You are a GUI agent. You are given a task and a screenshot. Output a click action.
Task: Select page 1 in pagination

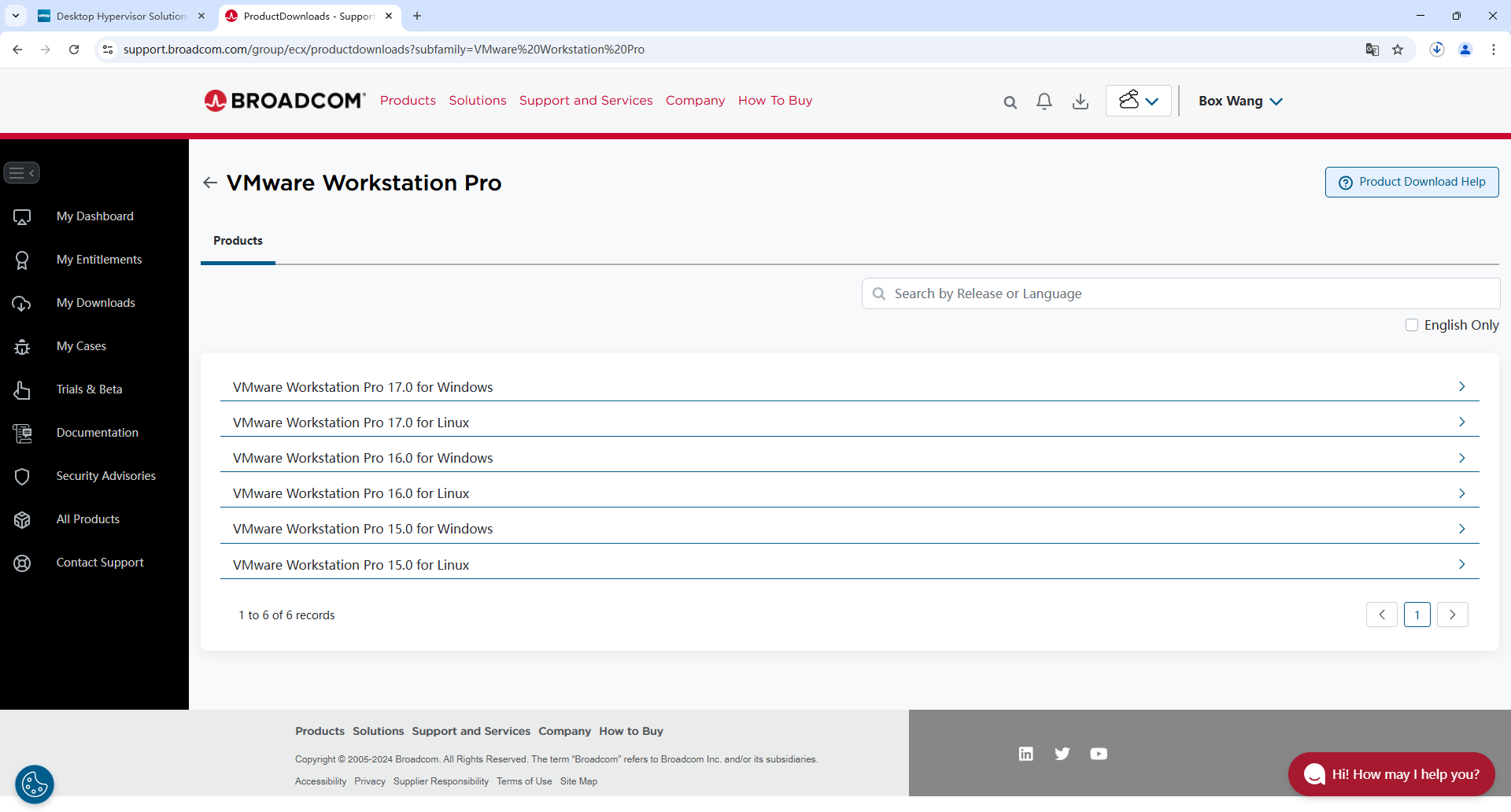pos(1417,615)
